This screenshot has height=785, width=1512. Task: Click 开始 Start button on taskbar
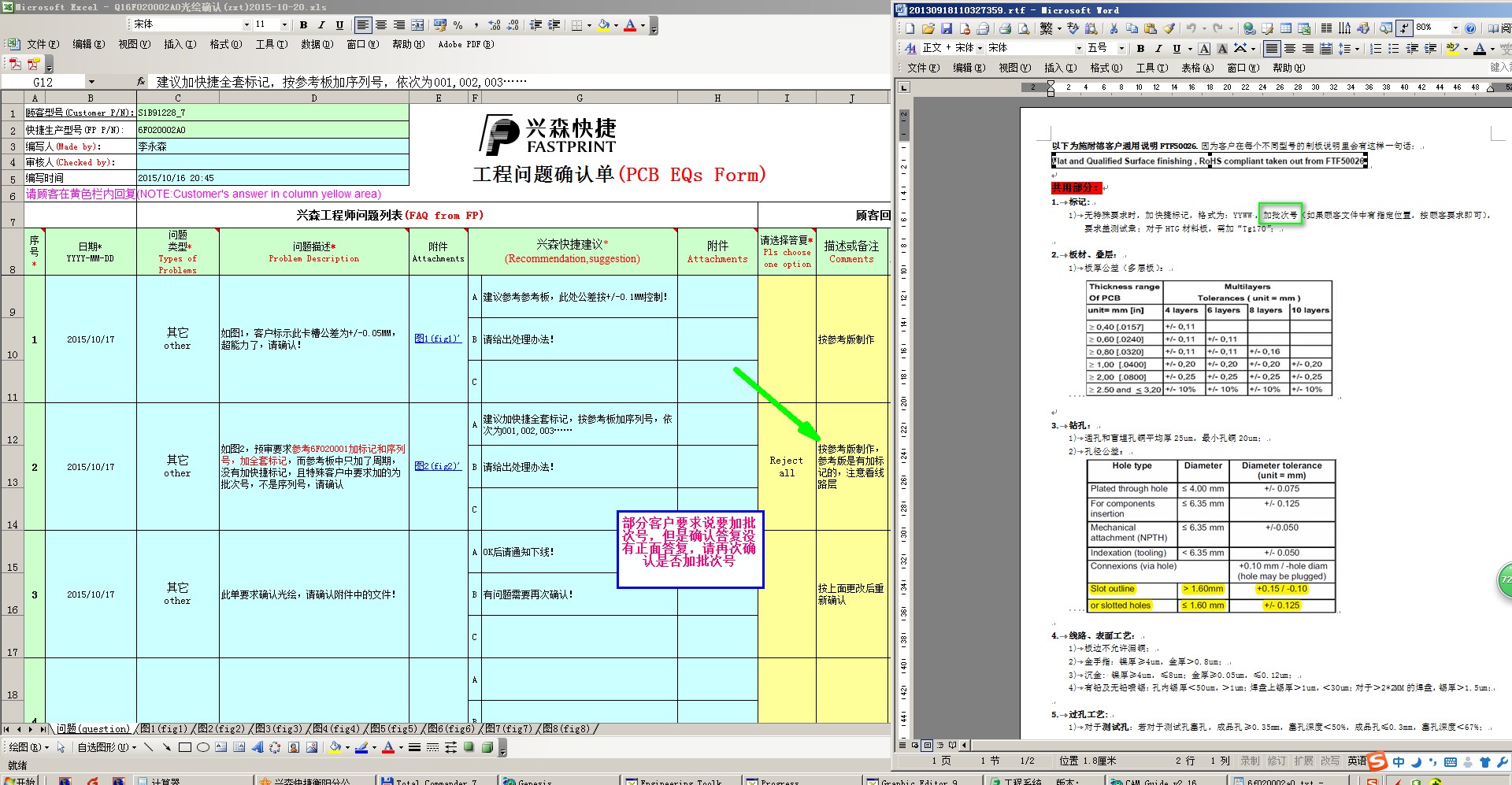20,781
